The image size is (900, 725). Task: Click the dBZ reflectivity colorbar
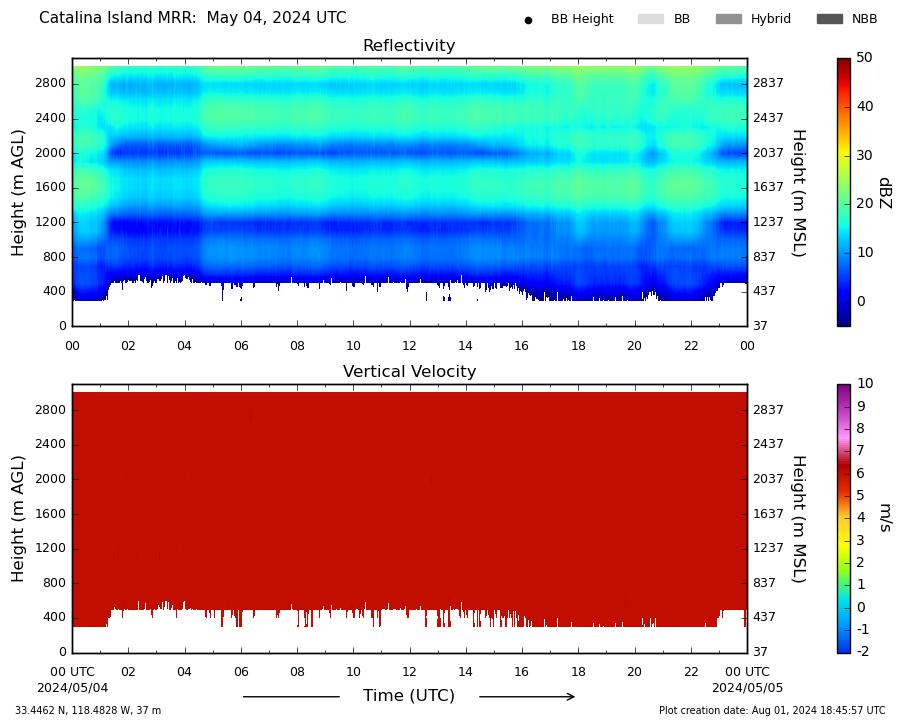(x=843, y=192)
